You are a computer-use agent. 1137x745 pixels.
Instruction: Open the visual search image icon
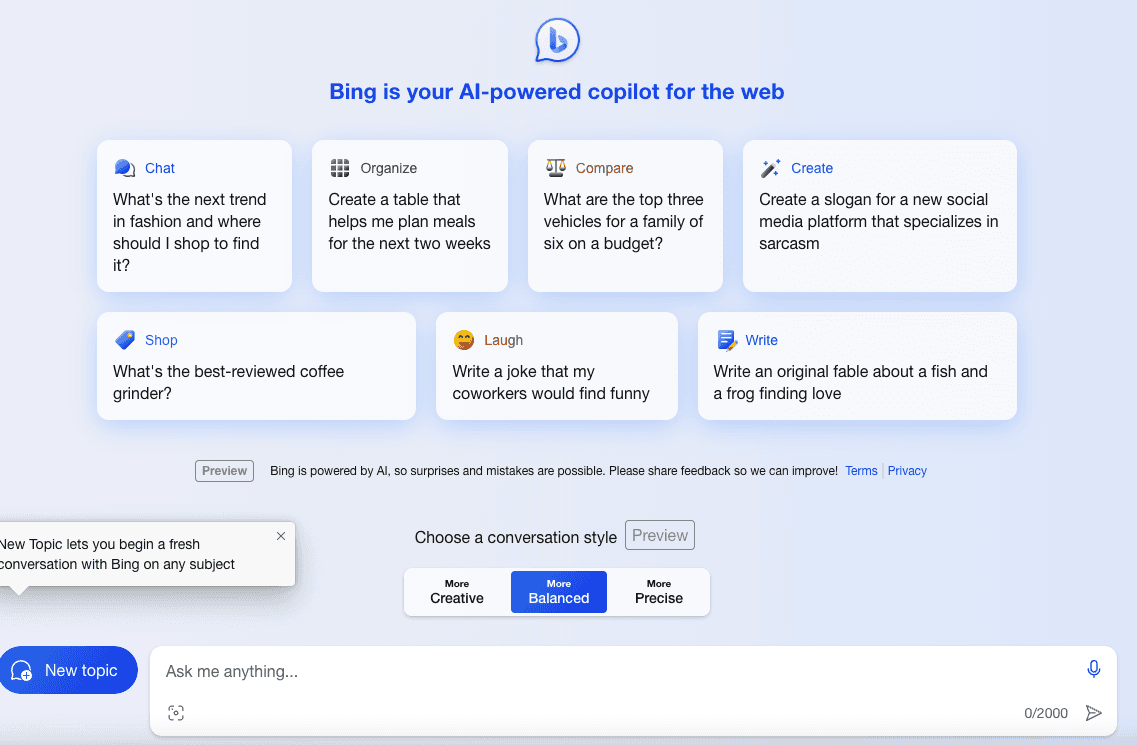[176, 713]
